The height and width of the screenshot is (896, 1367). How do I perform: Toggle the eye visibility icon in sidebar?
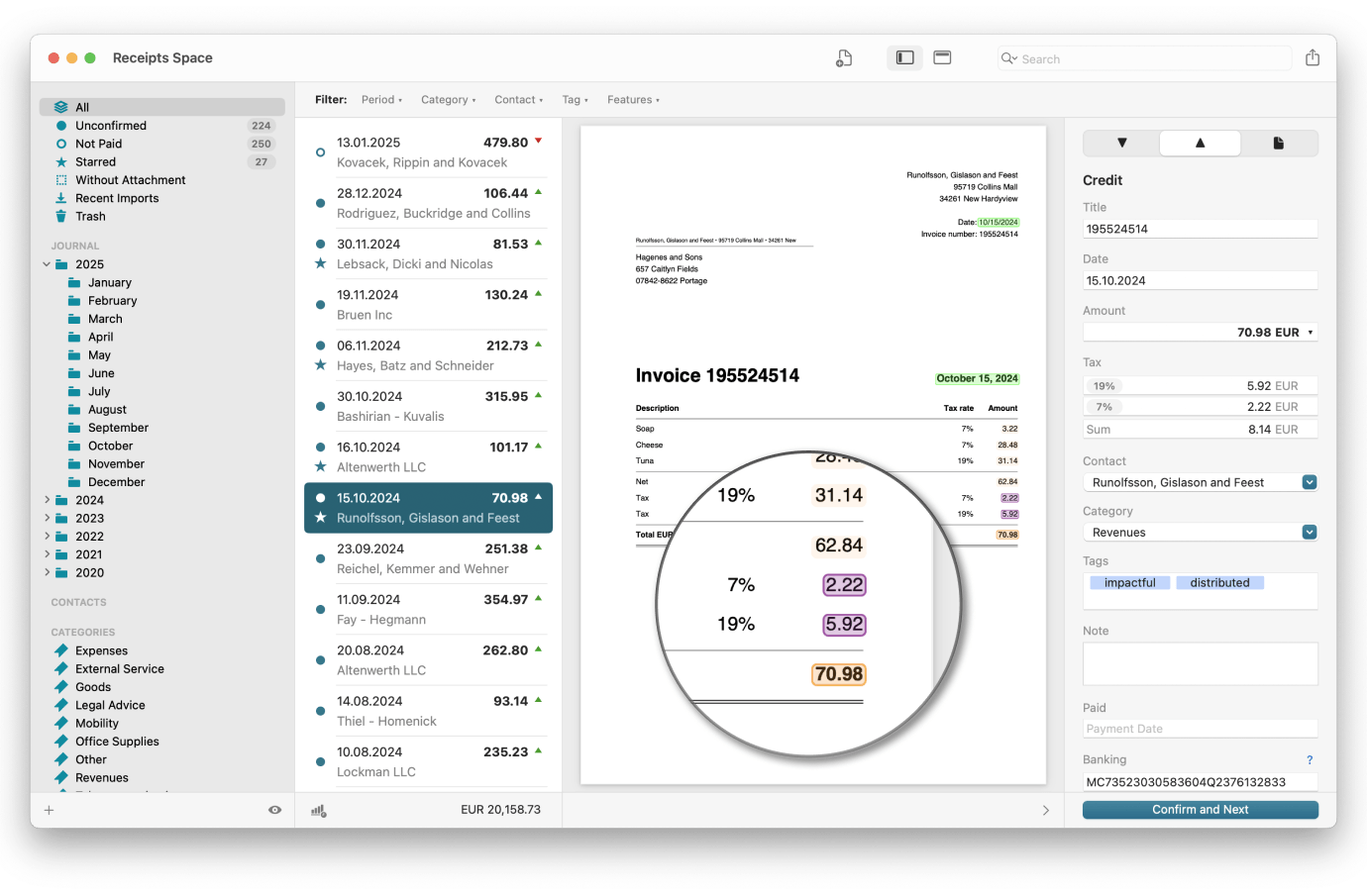[274, 810]
